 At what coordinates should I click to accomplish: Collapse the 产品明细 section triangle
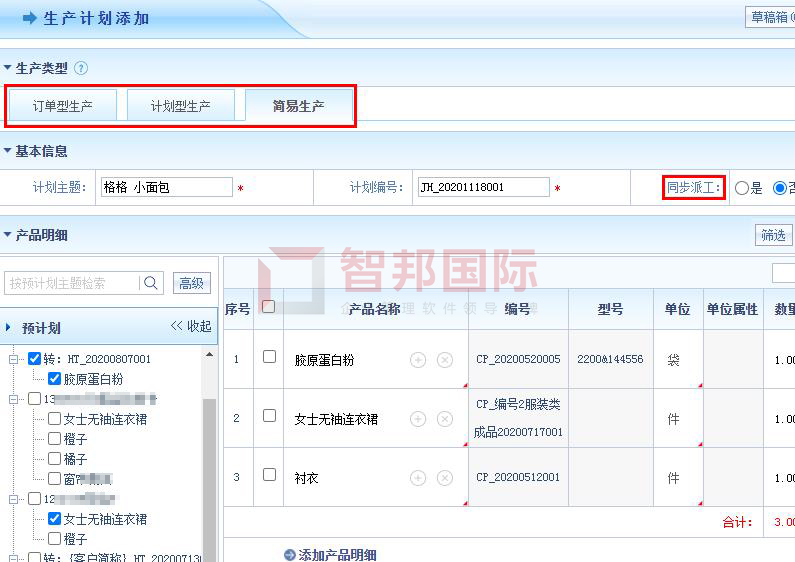tap(7, 234)
